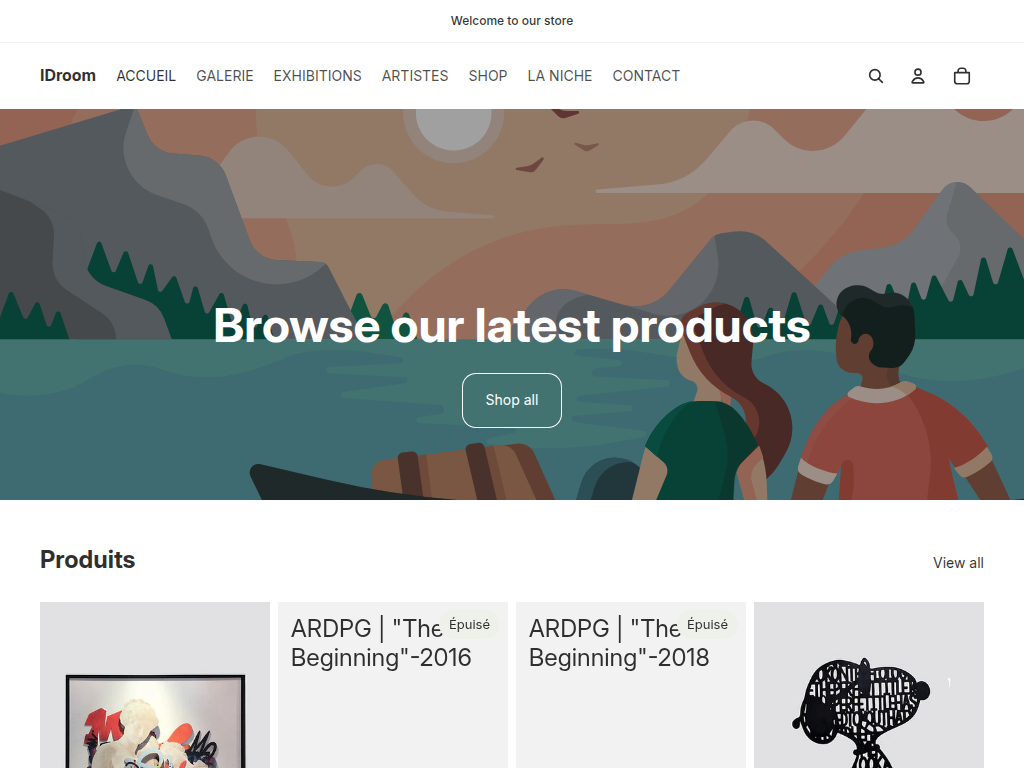Image resolution: width=1024 pixels, height=768 pixels.
Task: Click the Épuisé badge on 2018 product
Action: point(707,624)
